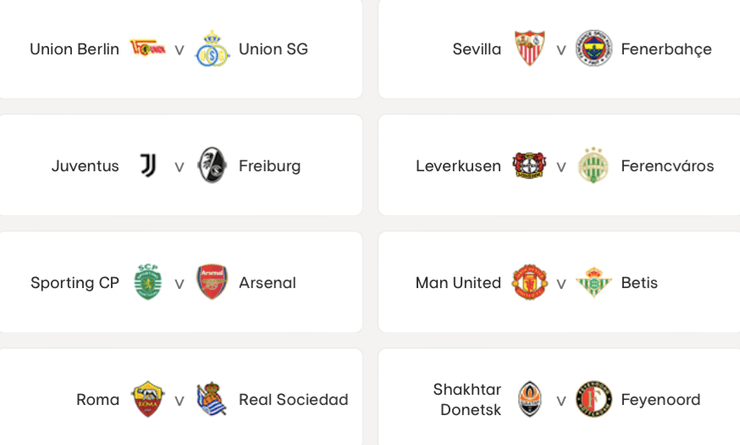The height and width of the screenshot is (445, 740).
Task: Click the Union SG club crest
Action: click(212, 49)
